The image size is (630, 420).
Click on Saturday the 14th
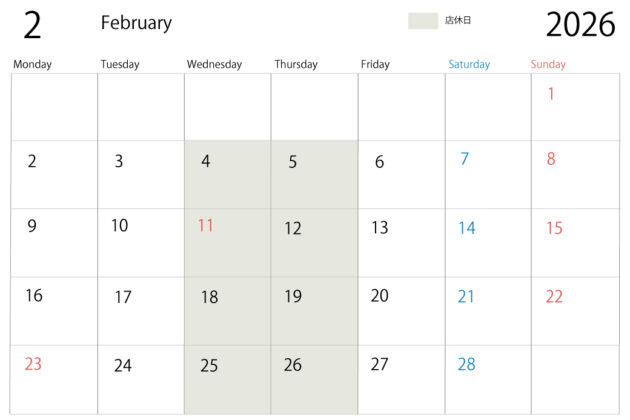467,228
